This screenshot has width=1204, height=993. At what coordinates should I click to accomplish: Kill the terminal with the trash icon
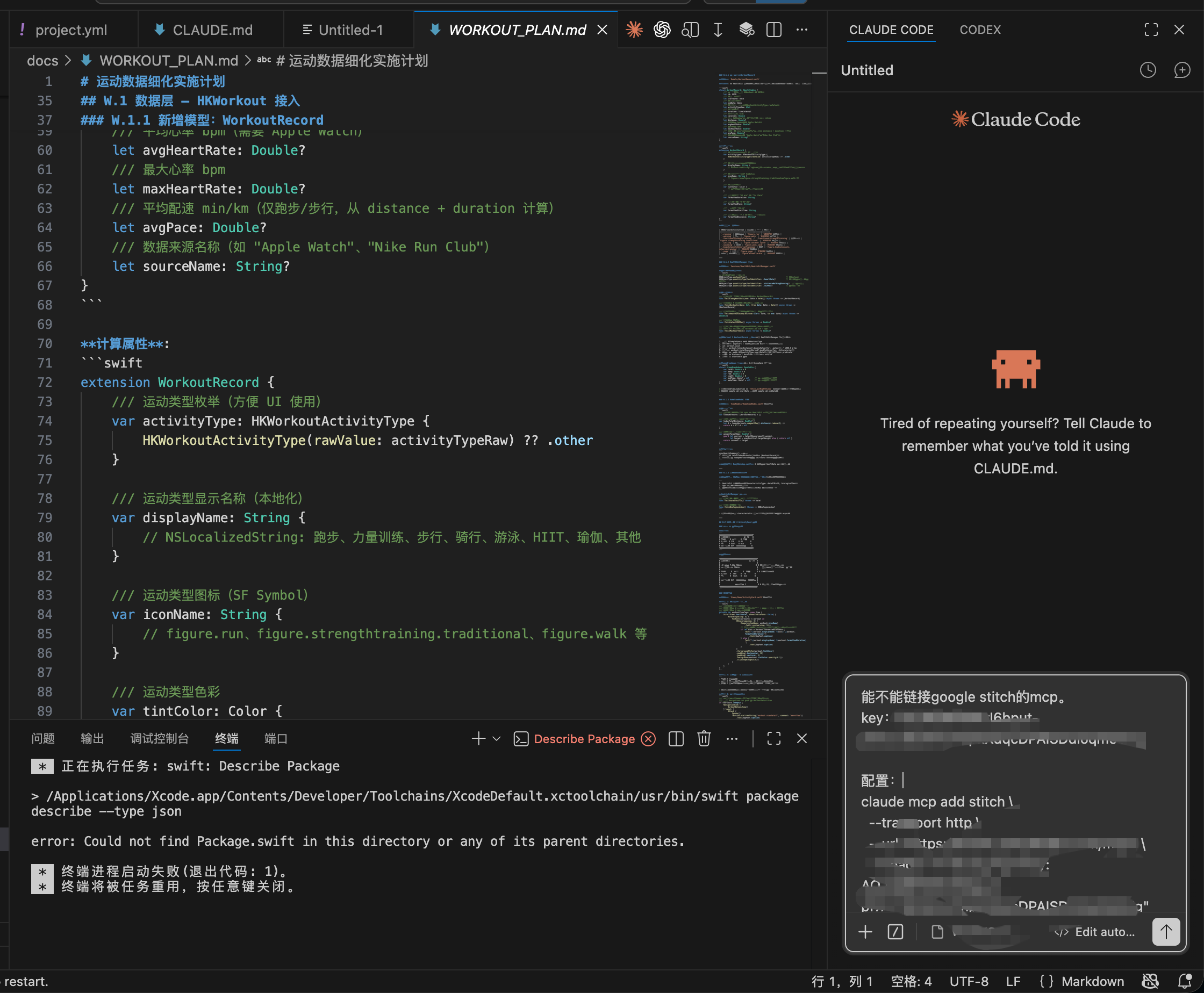click(x=704, y=738)
